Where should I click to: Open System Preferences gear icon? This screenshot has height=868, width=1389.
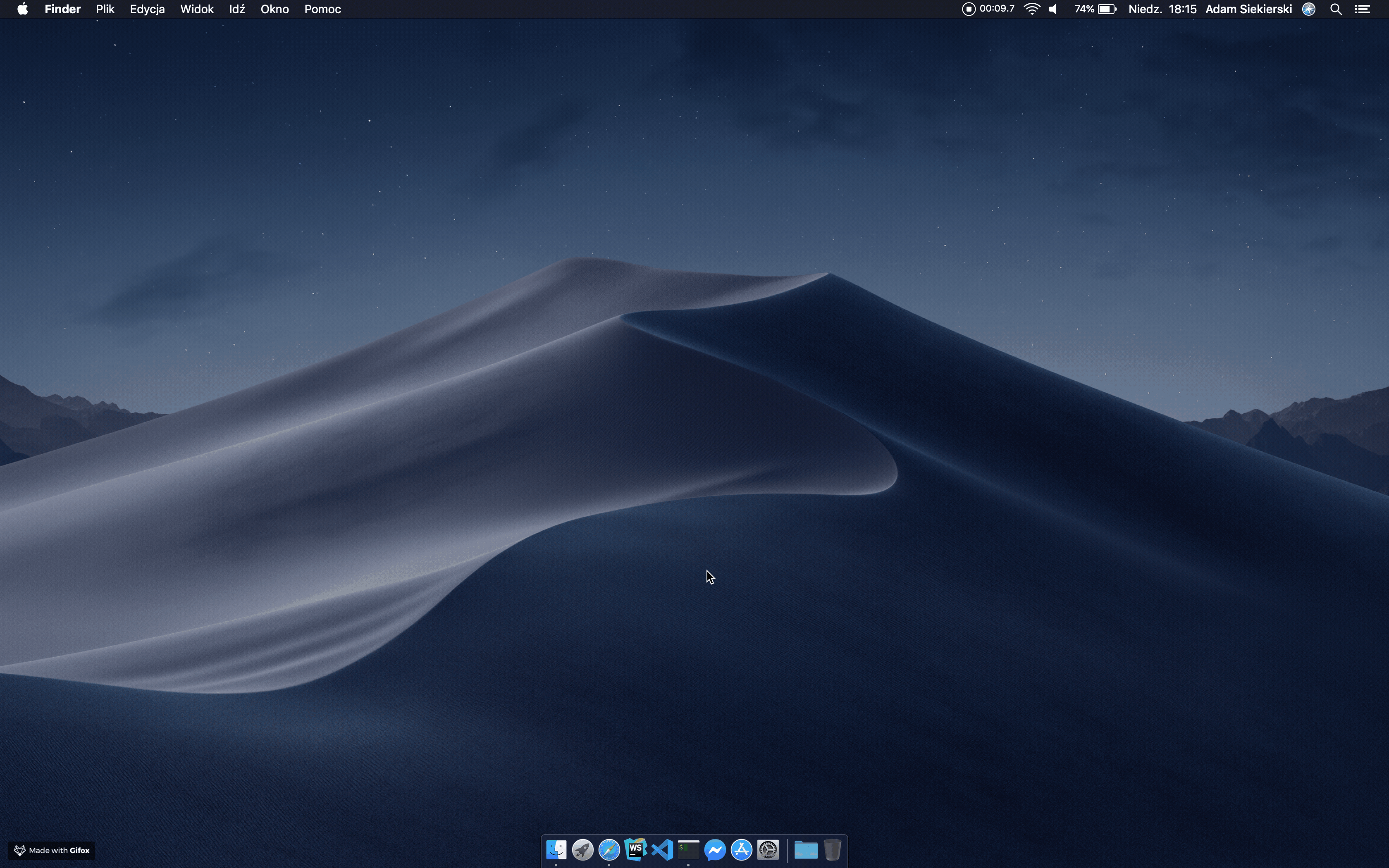click(x=768, y=850)
